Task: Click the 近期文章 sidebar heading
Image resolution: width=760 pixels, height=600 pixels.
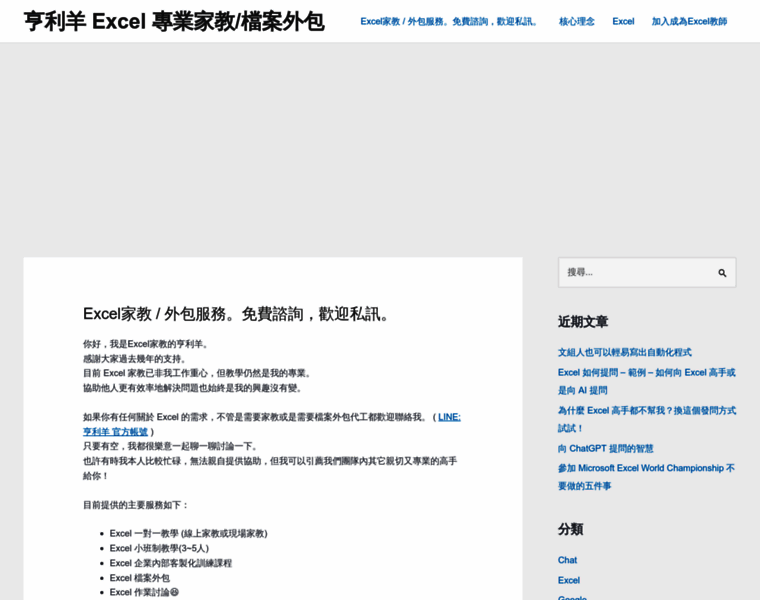Action: 583,321
